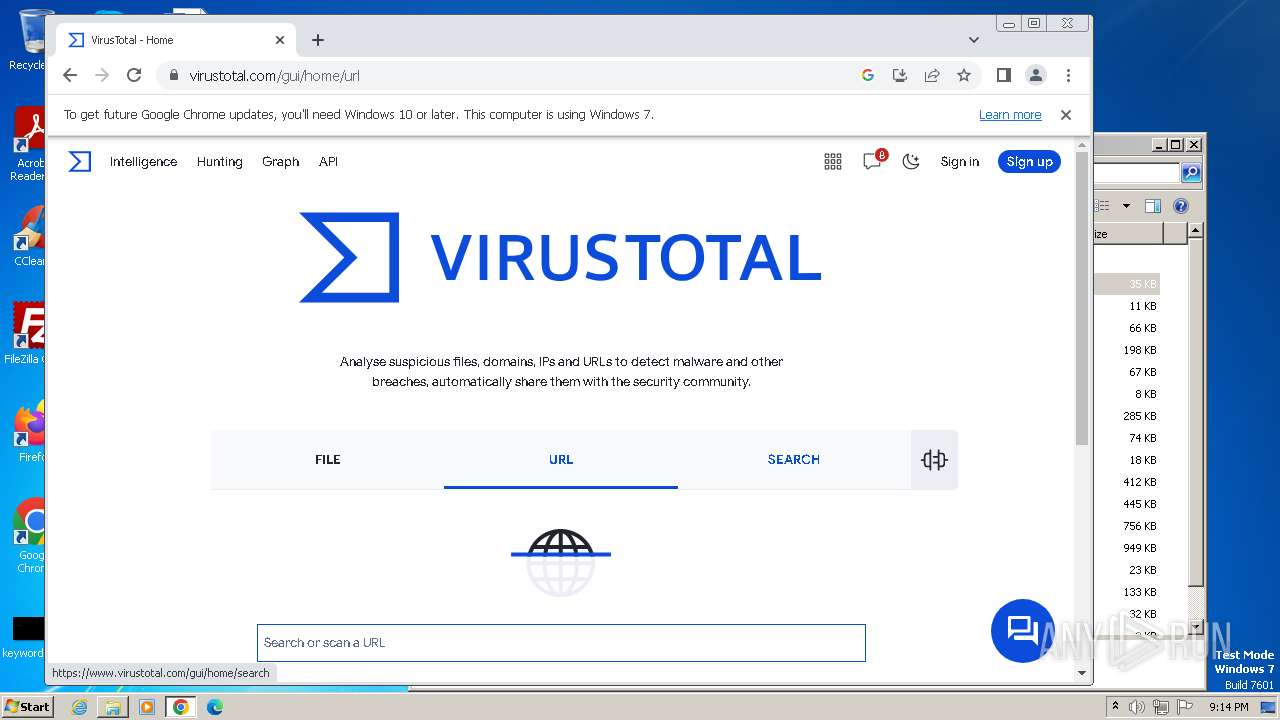Open the media player taskbar icon
Screen dimensions: 1280x720
[x=147, y=707]
